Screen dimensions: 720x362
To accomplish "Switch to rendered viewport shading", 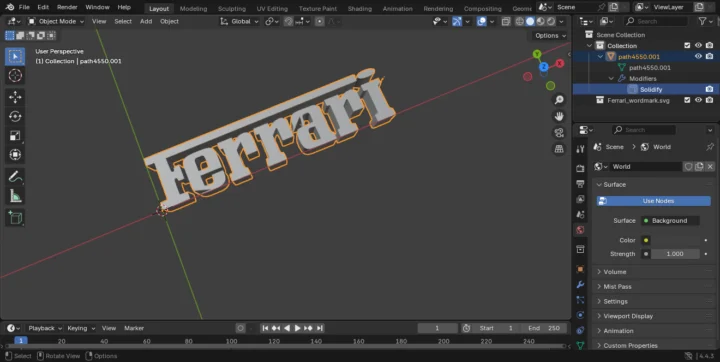I will (x=551, y=22).
